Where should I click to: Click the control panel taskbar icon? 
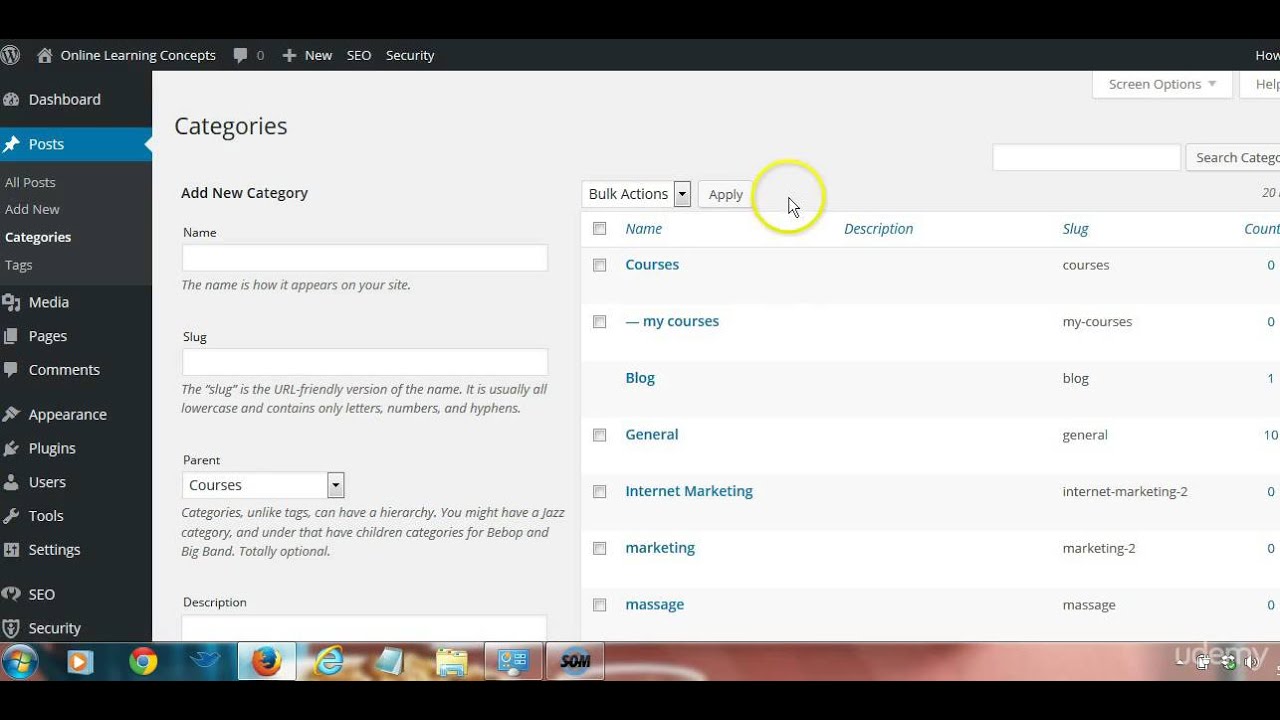(x=513, y=661)
